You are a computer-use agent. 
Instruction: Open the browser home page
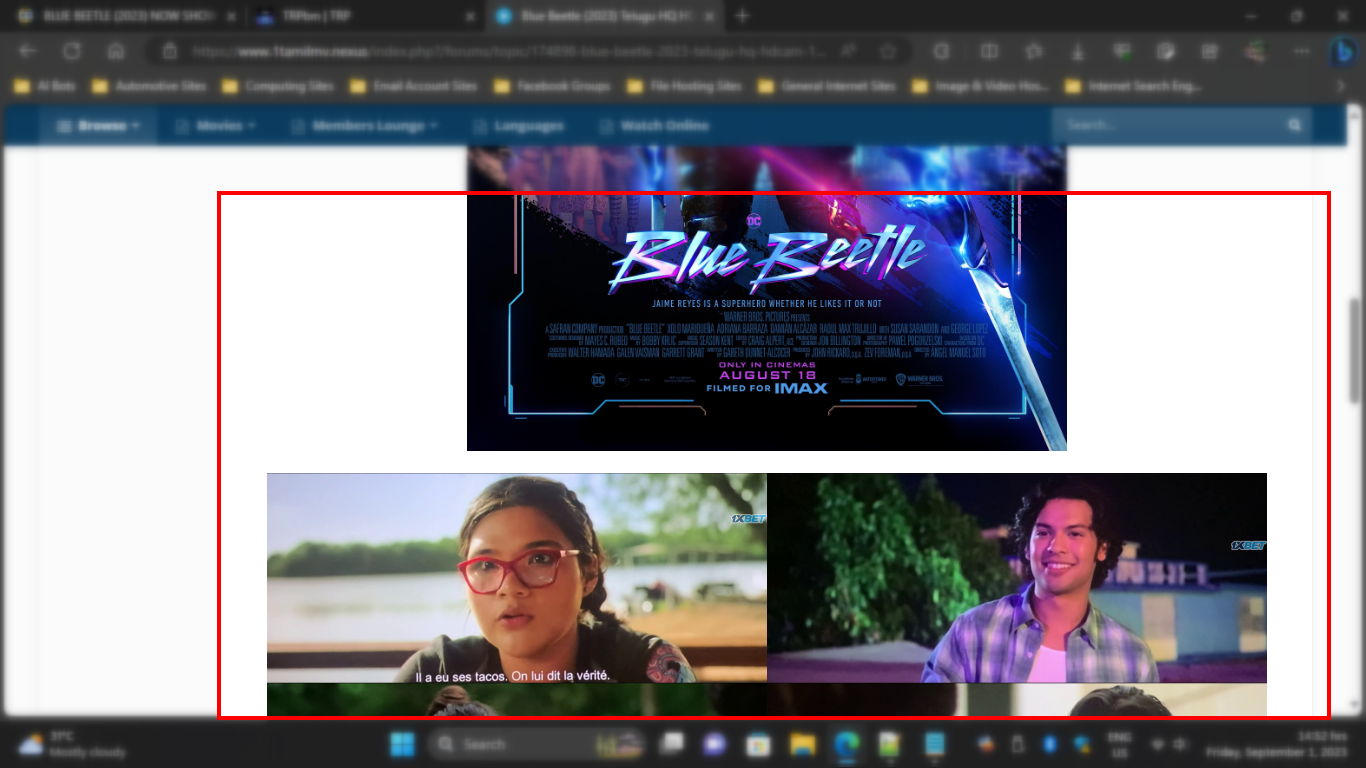tap(116, 51)
